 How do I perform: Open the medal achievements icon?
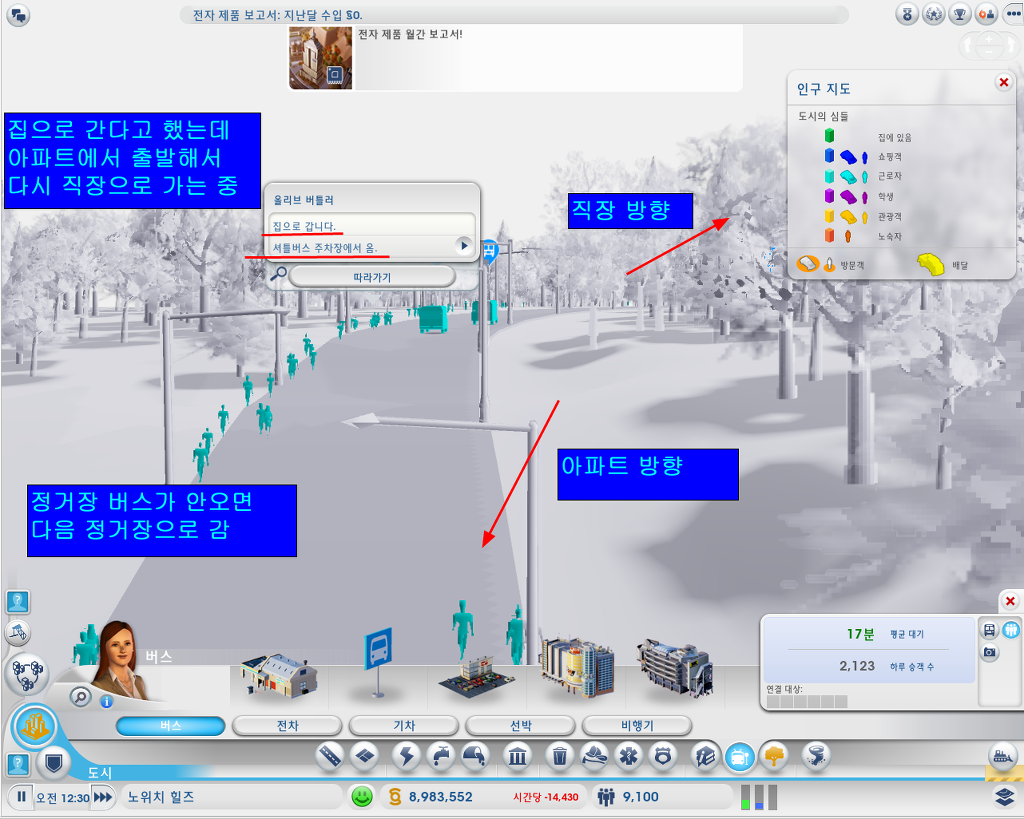pos(907,14)
